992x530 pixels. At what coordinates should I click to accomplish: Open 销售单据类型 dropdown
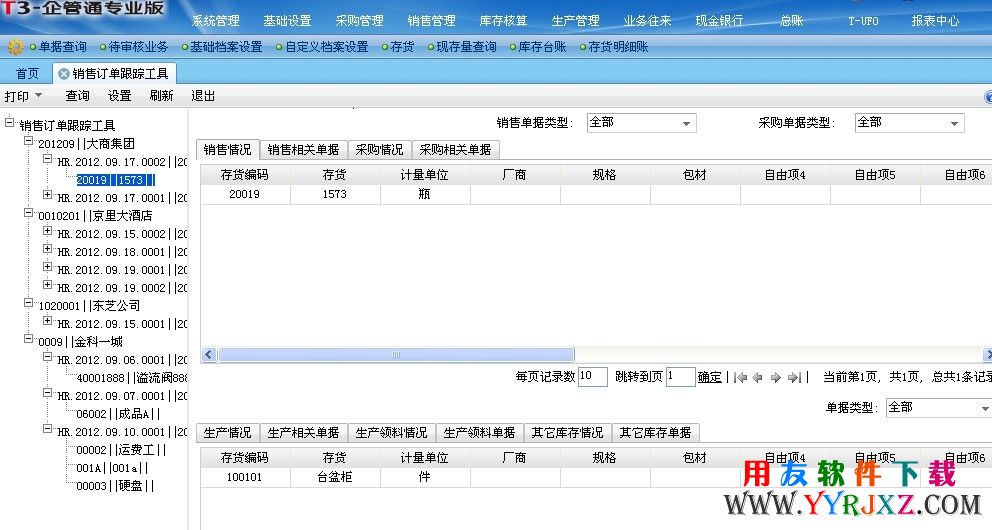[642, 123]
